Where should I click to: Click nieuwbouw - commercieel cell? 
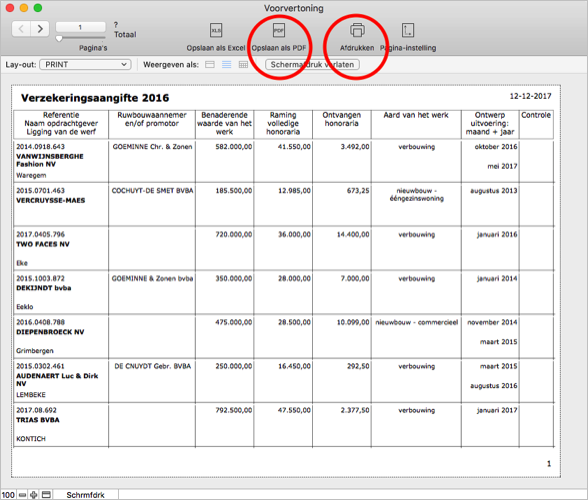click(x=417, y=322)
